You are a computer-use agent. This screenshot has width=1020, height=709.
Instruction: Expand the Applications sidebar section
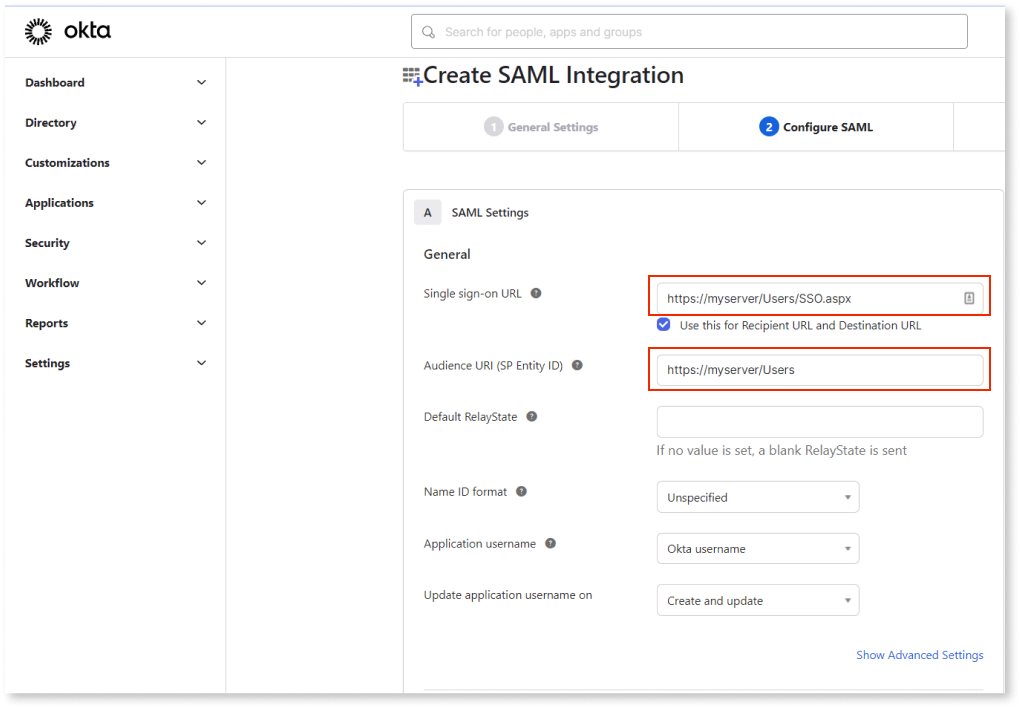115,203
